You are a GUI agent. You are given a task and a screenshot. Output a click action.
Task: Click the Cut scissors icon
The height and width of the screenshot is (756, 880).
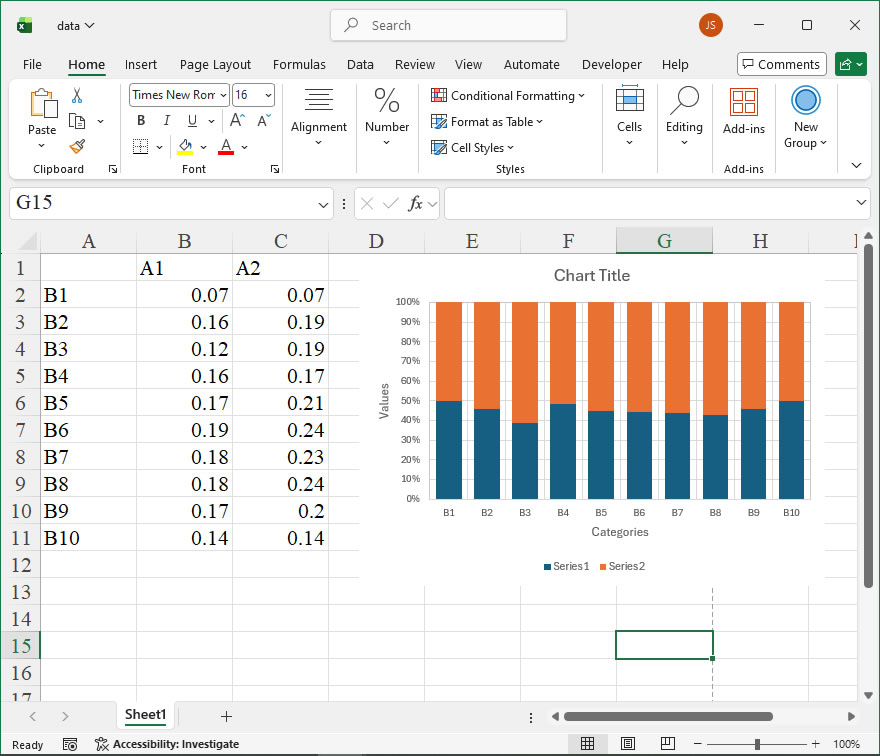pyautogui.click(x=77, y=96)
